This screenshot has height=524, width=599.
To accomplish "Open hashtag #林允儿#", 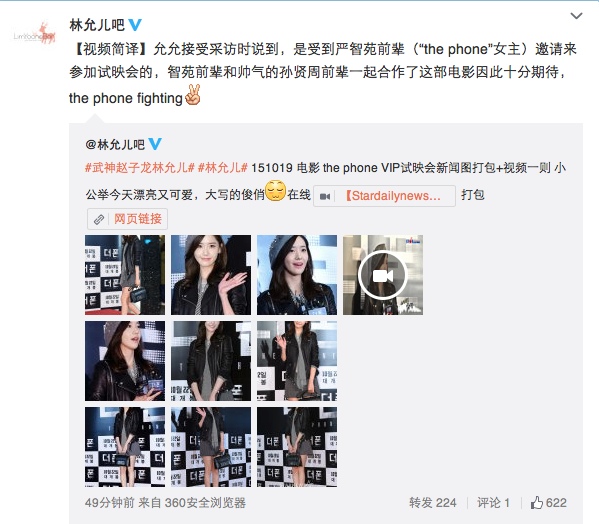I will coord(223,168).
